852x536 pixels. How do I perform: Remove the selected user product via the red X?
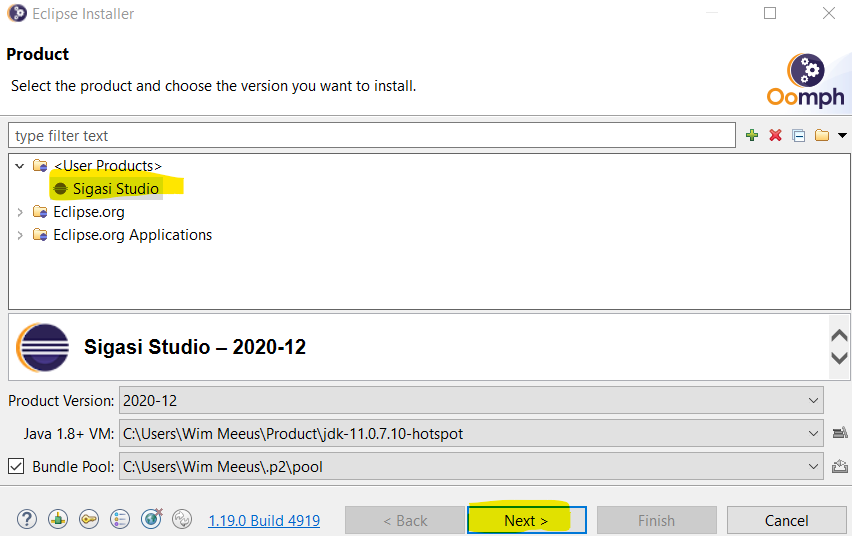point(775,135)
